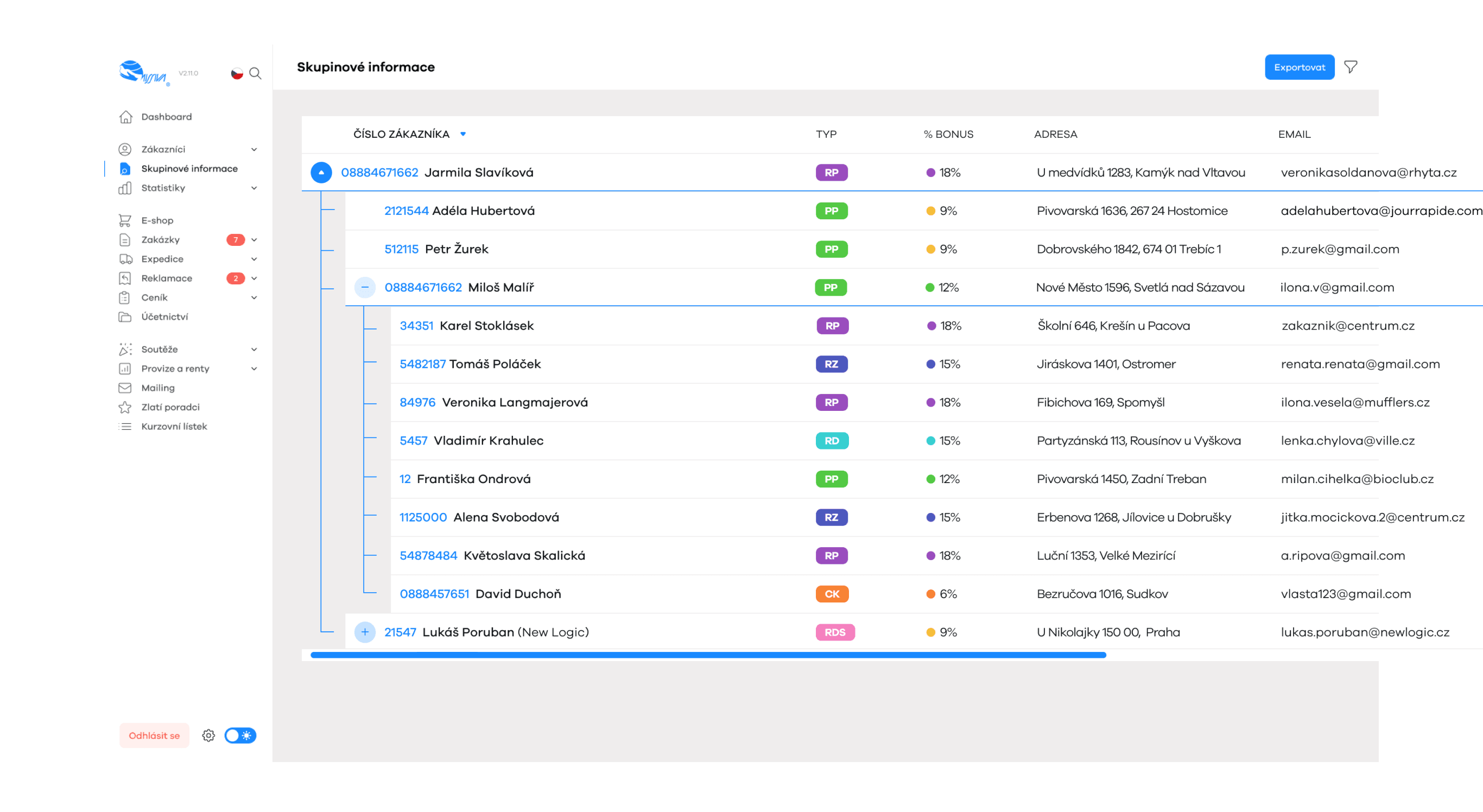Image resolution: width=1483 pixels, height=812 pixels.
Task: Open the filter funnel icon
Action: point(1351,67)
